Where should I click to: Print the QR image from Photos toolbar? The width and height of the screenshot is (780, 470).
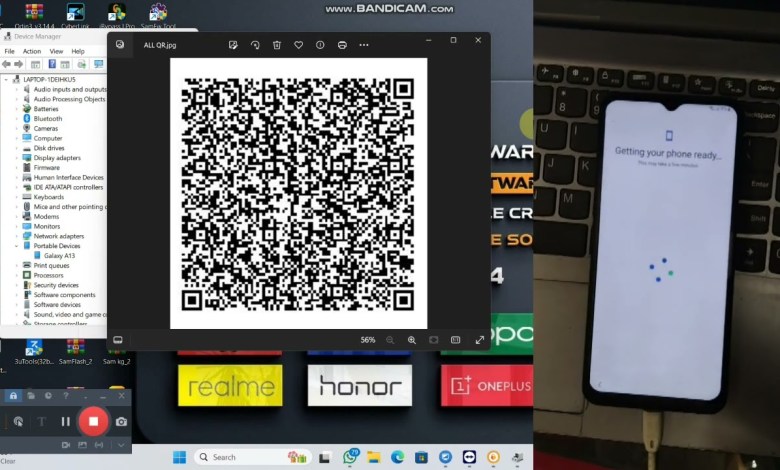click(x=342, y=45)
